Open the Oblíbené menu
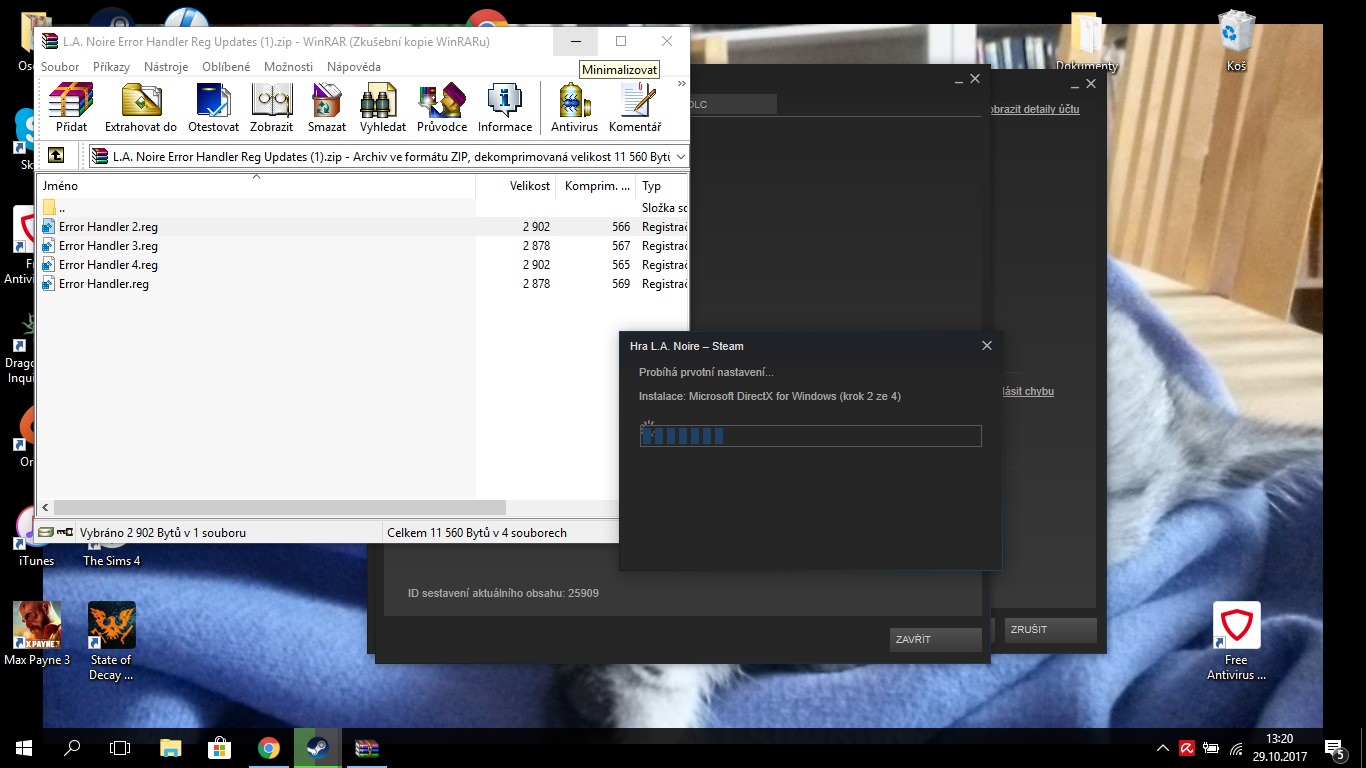 [x=226, y=67]
